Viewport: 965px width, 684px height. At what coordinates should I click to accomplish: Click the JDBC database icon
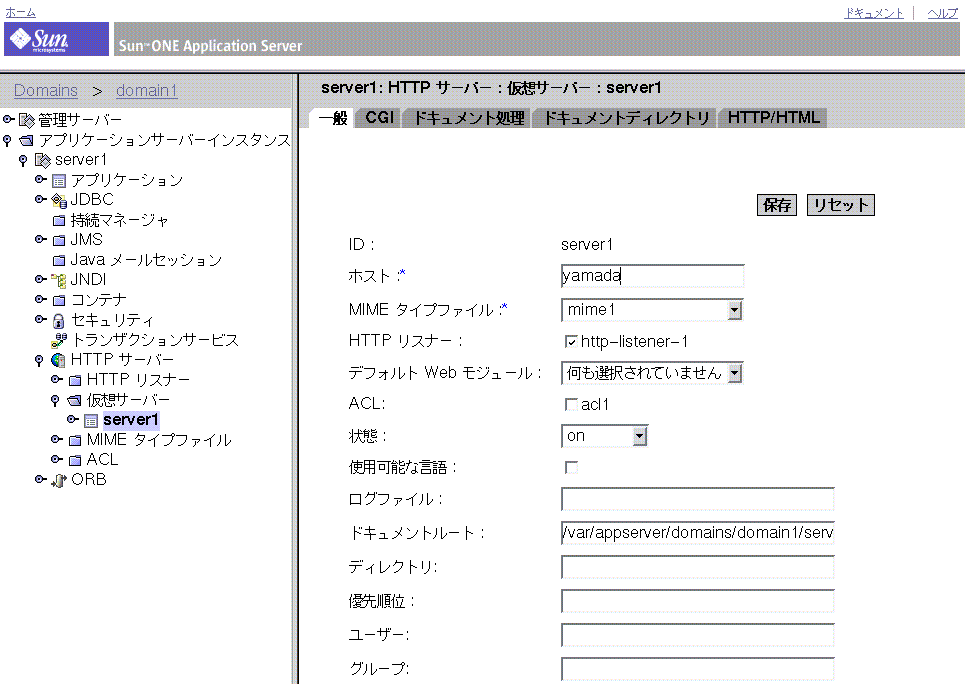[58, 201]
